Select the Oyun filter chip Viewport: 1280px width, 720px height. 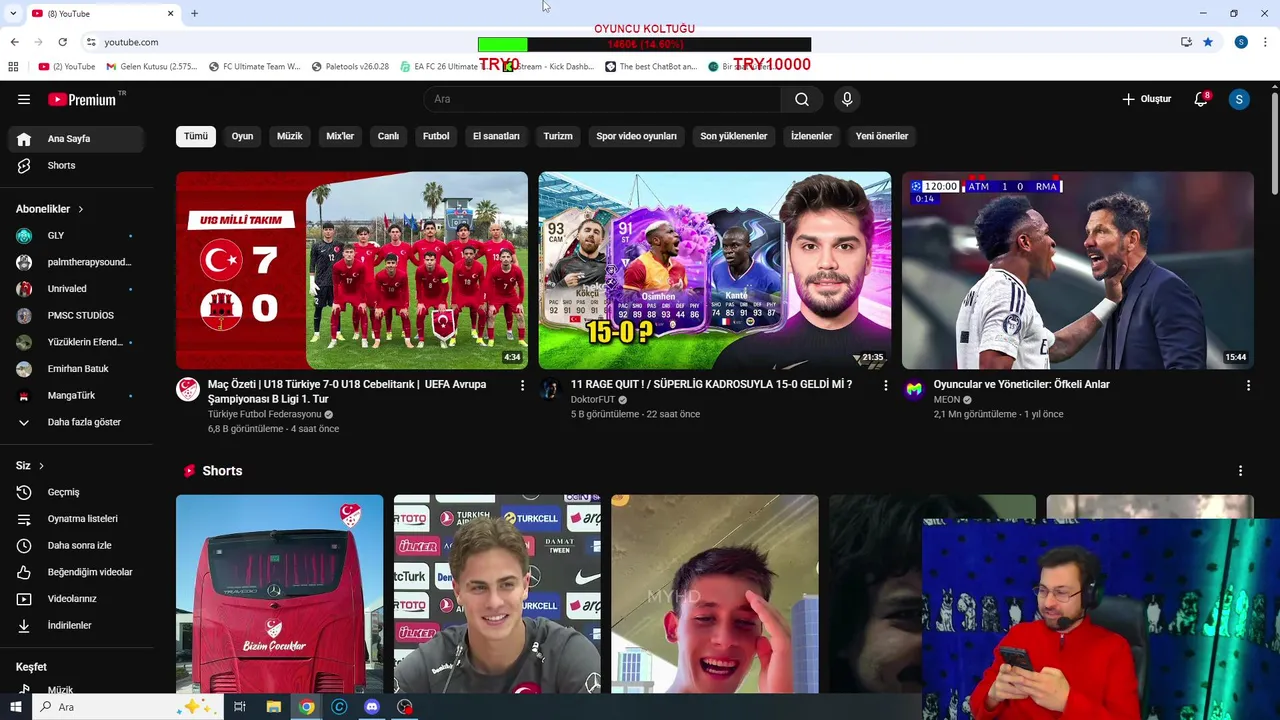coord(242,136)
